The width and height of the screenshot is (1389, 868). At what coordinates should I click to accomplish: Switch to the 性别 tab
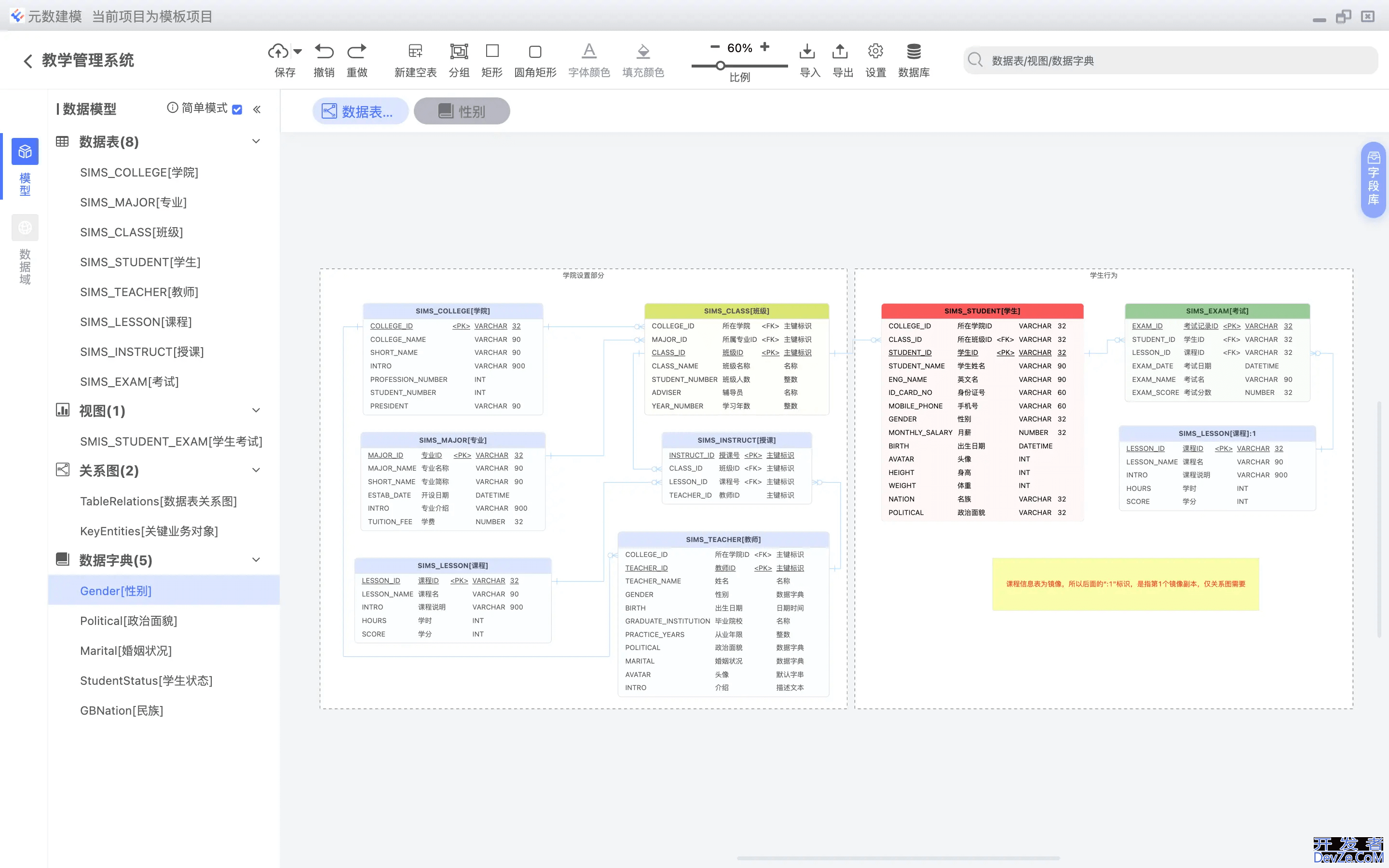[462, 111]
